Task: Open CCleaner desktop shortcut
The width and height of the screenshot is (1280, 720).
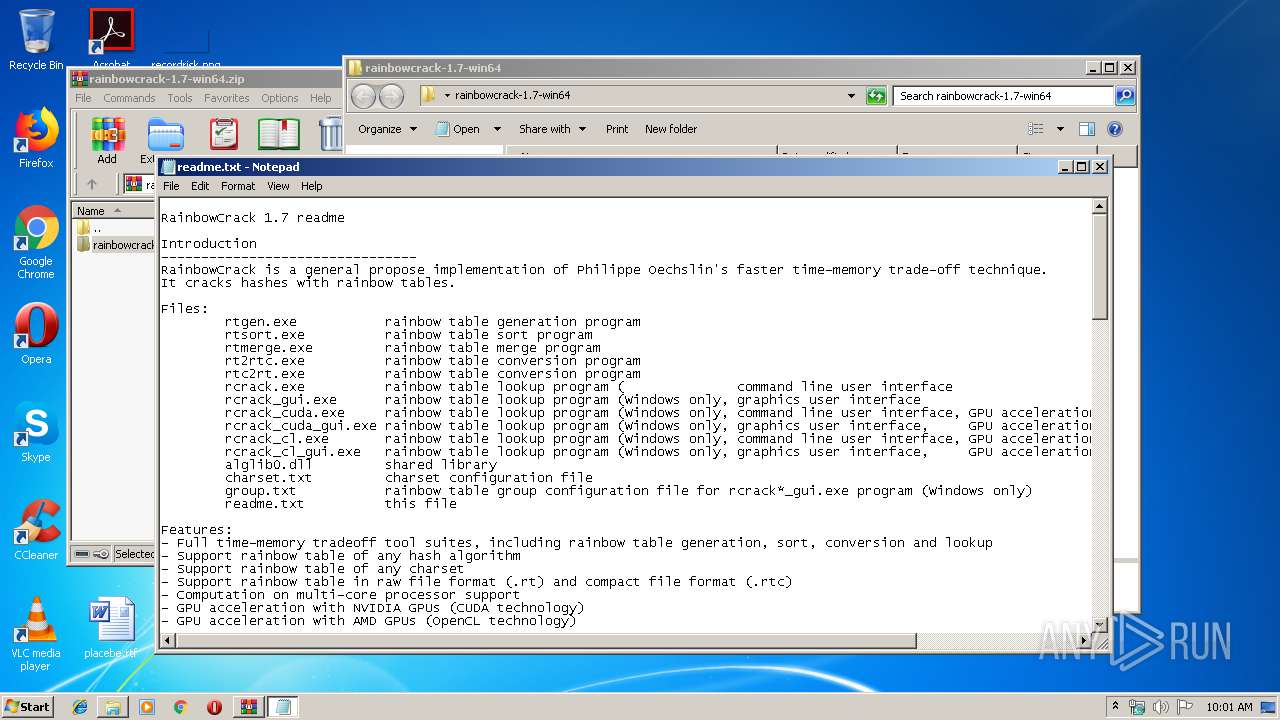Action: tap(36, 530)
